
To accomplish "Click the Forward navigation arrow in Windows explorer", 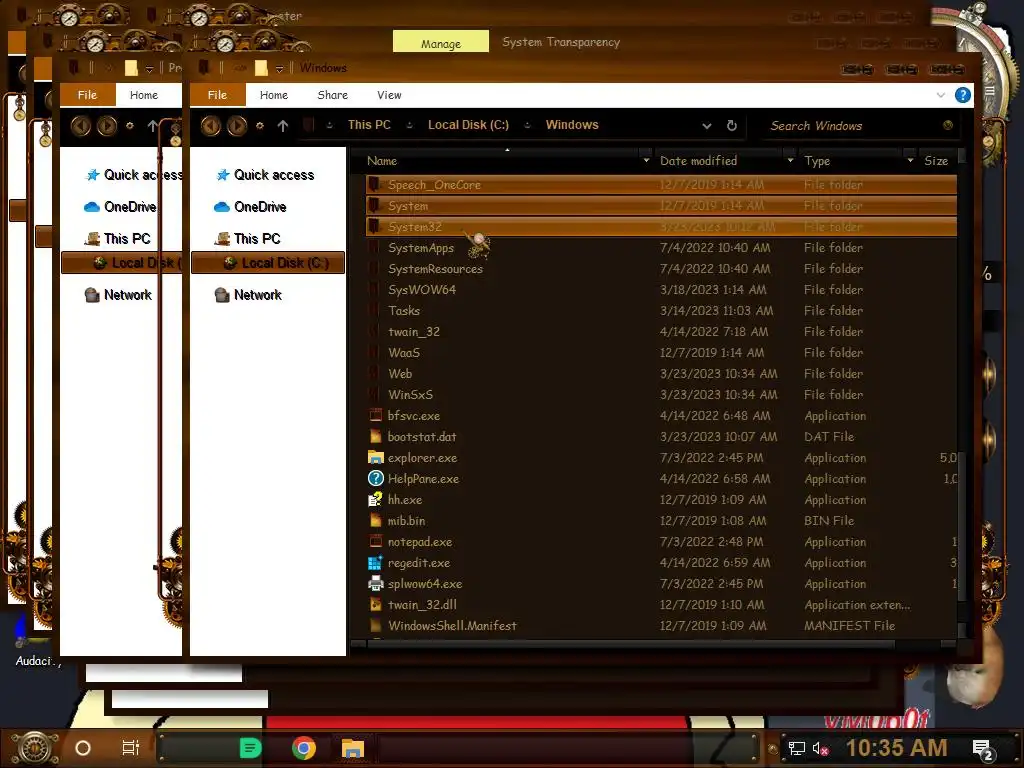I will 236,125.
